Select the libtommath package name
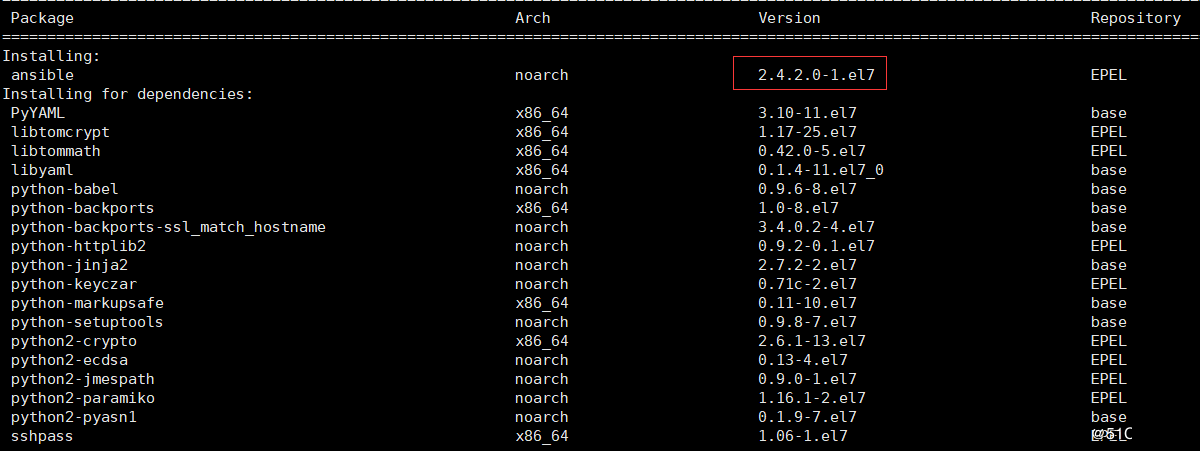 pos(56,151)
